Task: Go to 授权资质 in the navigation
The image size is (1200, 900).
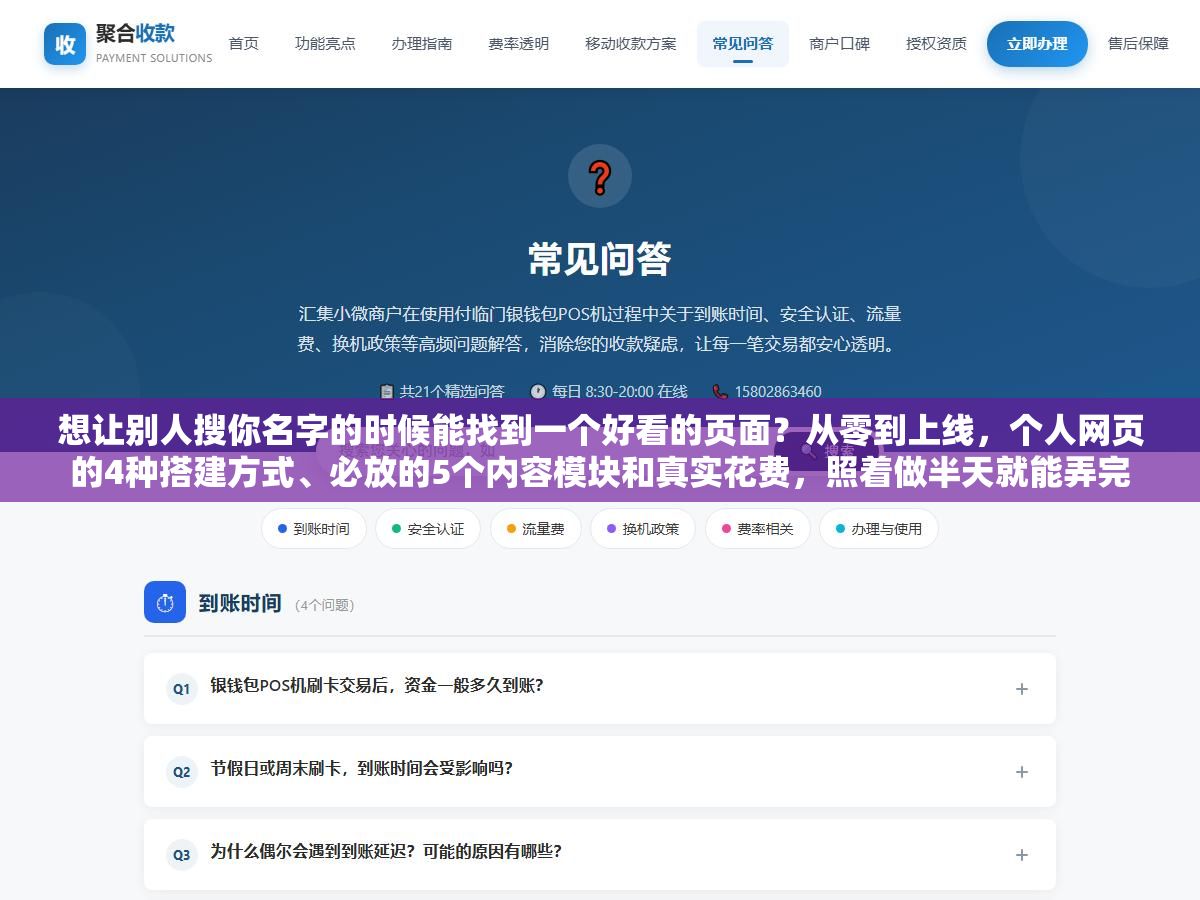Action: pos(936,44)
